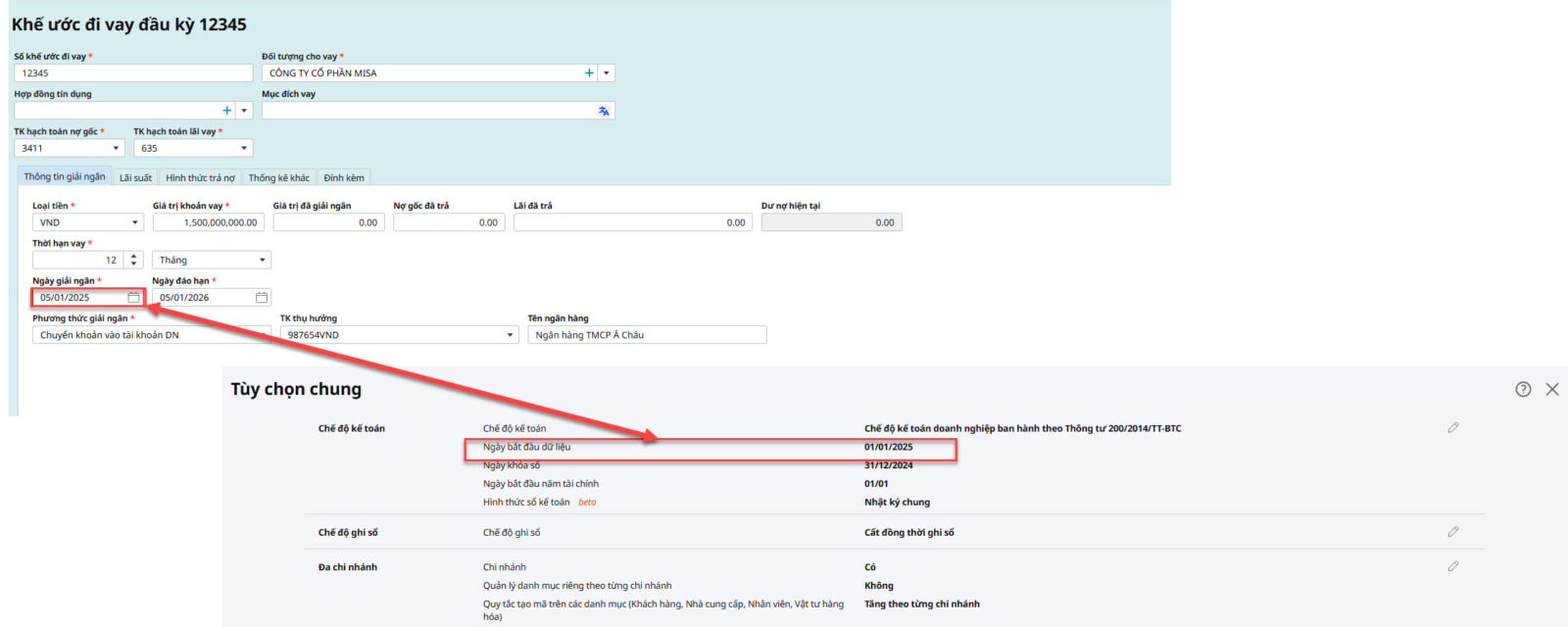
Task: Click the Thời hạn vay stepper arrows
Action: click(x=134, y=261)
